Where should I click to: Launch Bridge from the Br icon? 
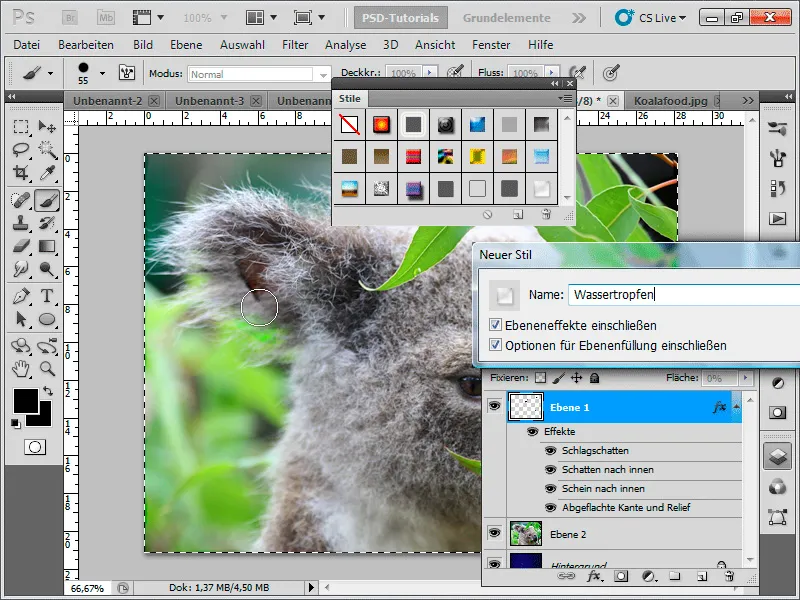click(70, 18)
